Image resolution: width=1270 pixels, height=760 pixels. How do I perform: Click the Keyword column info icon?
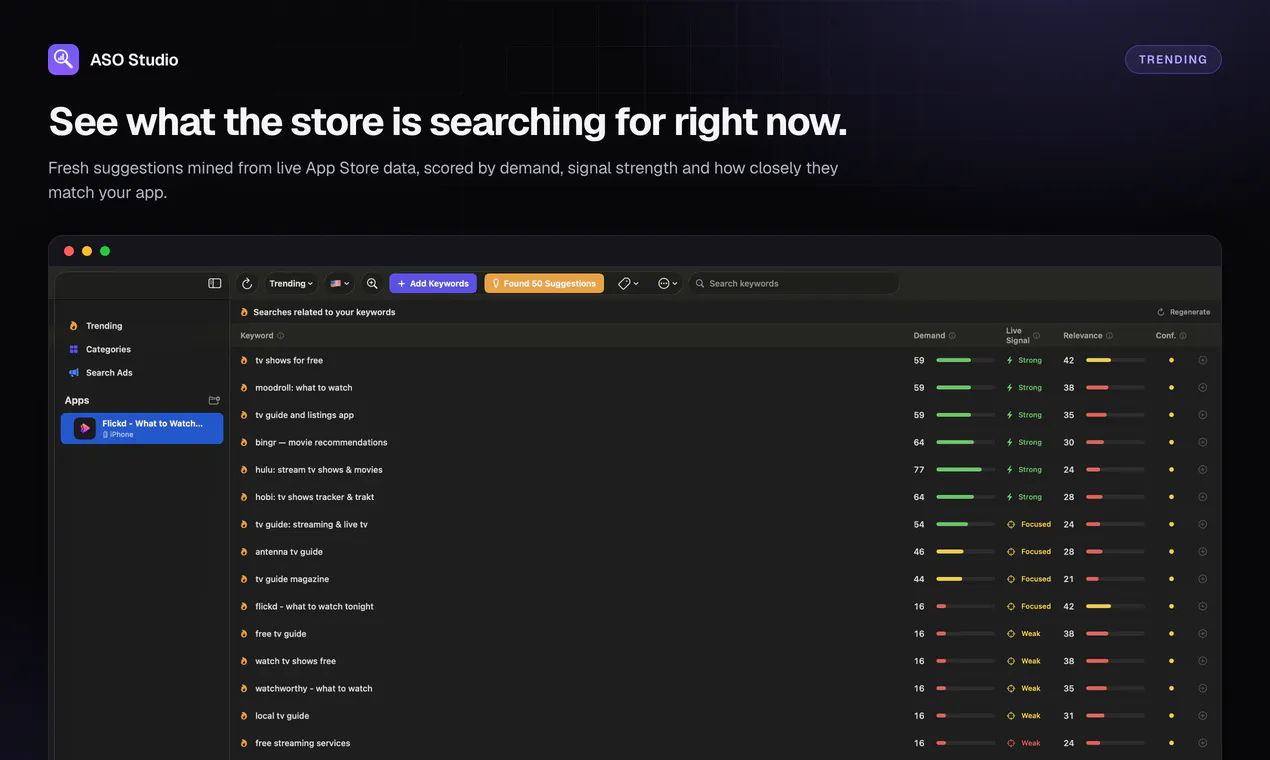point(280,336)
